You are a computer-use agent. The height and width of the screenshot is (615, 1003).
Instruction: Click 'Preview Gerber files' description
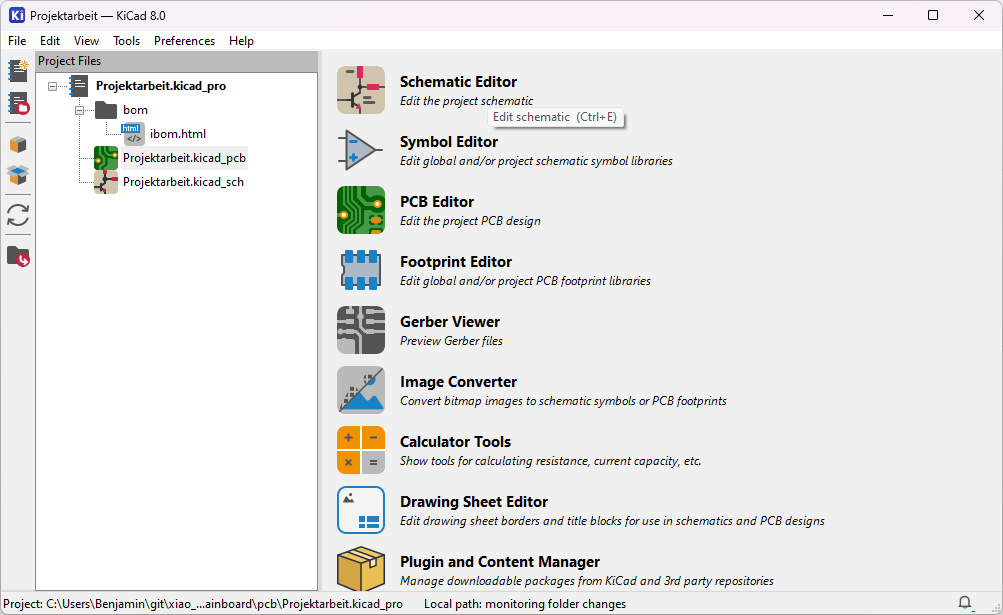coord(451,341)
